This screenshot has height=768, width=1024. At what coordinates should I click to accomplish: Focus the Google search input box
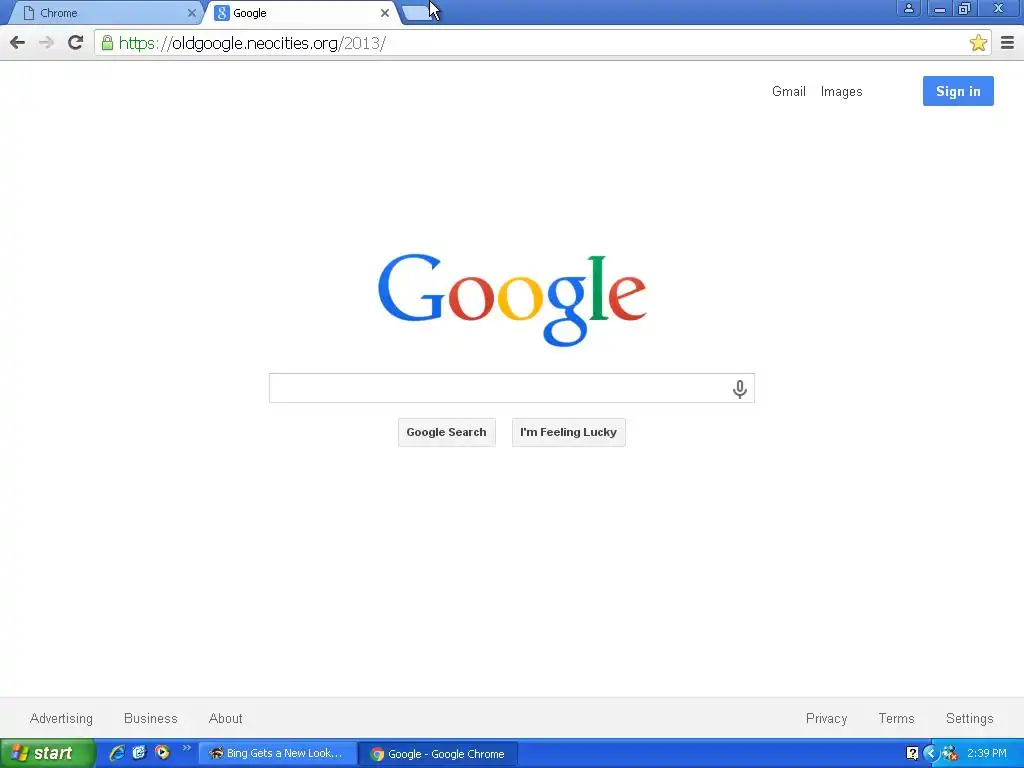coord(511,389)
